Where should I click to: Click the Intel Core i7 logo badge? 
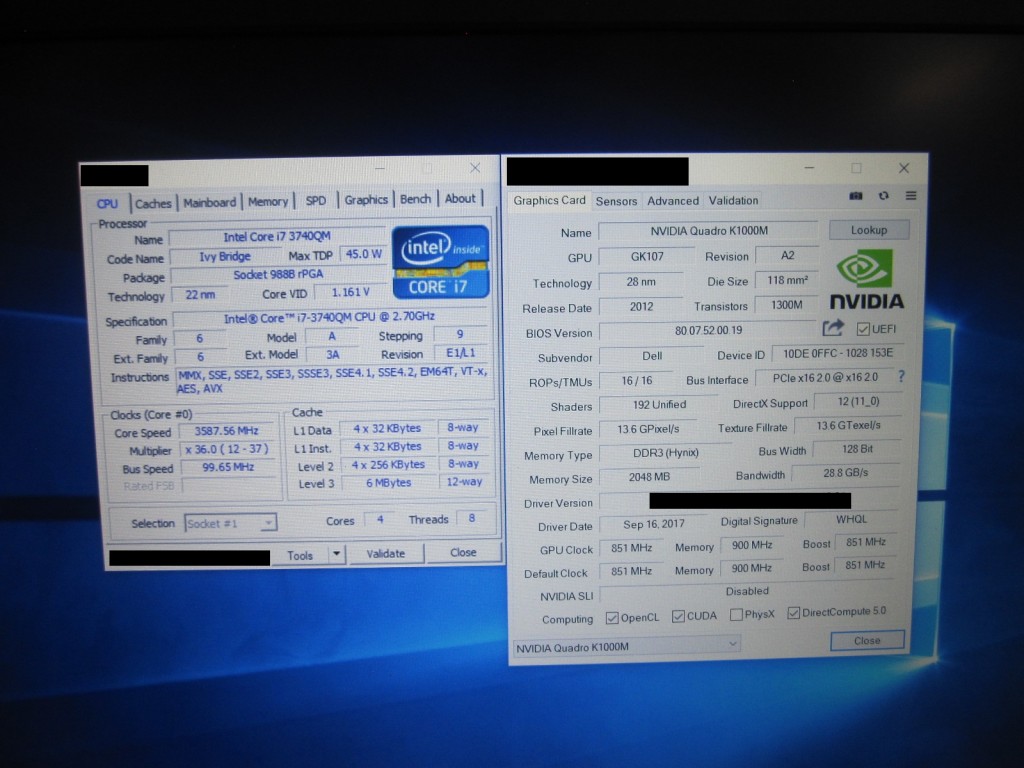(x=440, y=262)
